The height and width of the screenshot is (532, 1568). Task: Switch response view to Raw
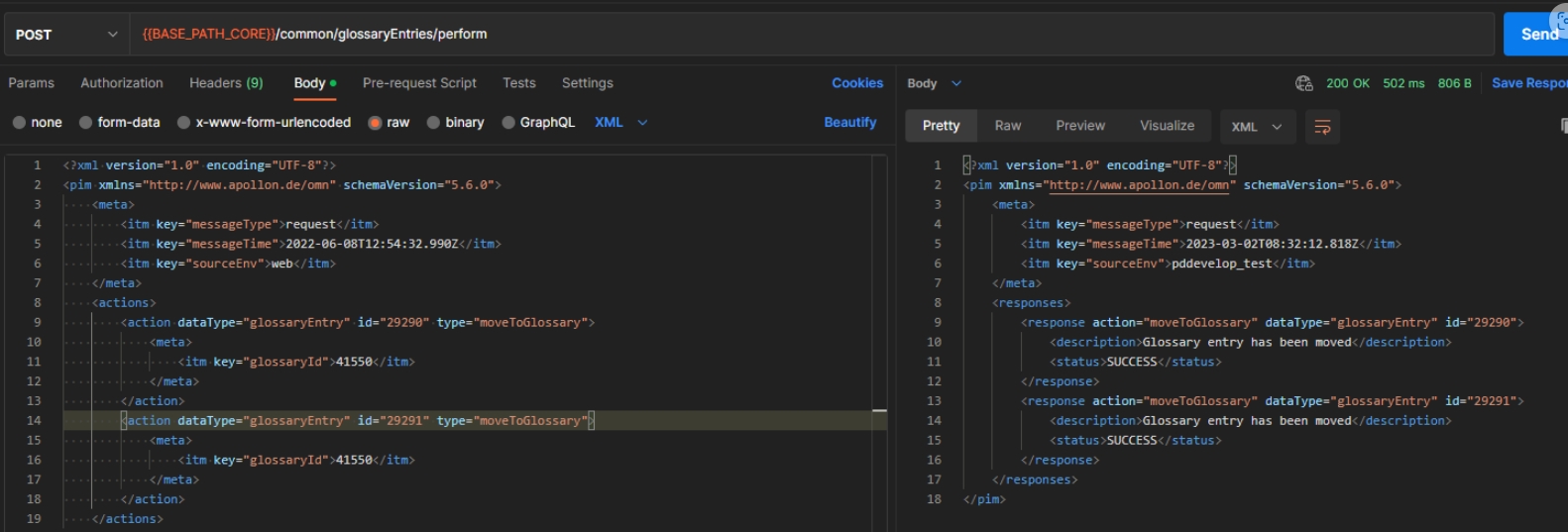(x=1007, y=126)
